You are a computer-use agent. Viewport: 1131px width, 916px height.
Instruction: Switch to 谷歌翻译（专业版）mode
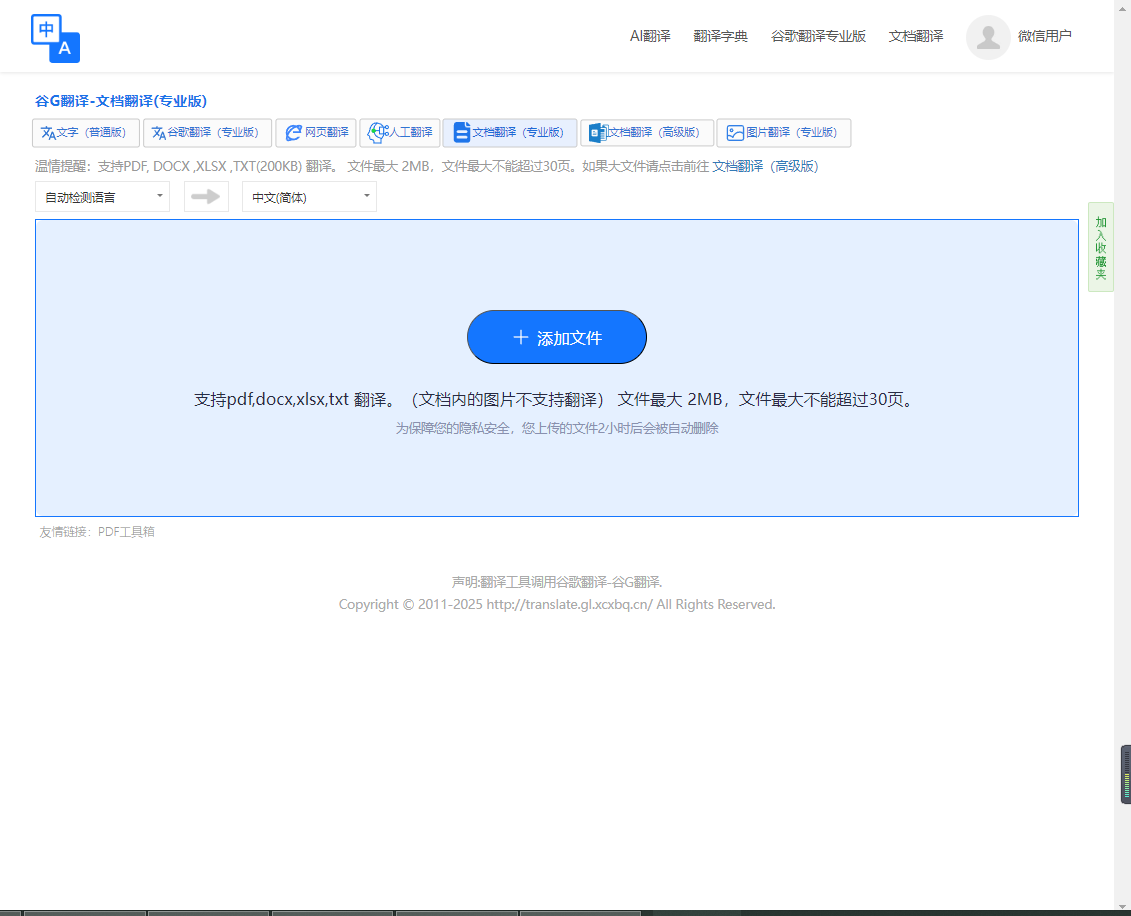pos(207,133)
